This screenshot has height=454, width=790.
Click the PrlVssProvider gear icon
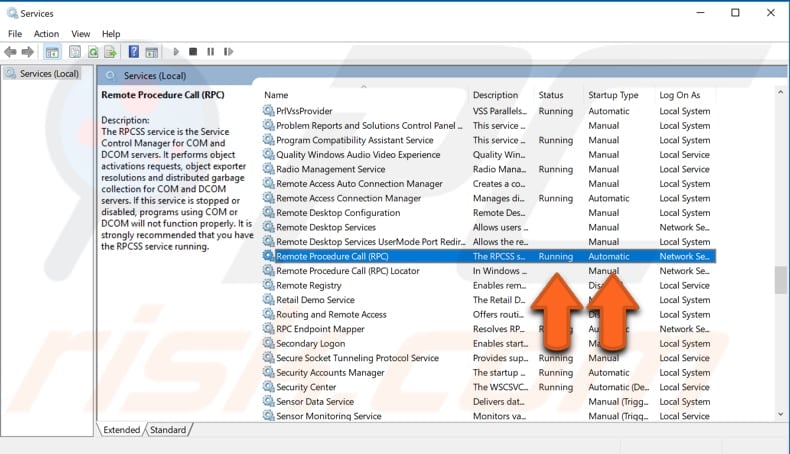[269, 110]
